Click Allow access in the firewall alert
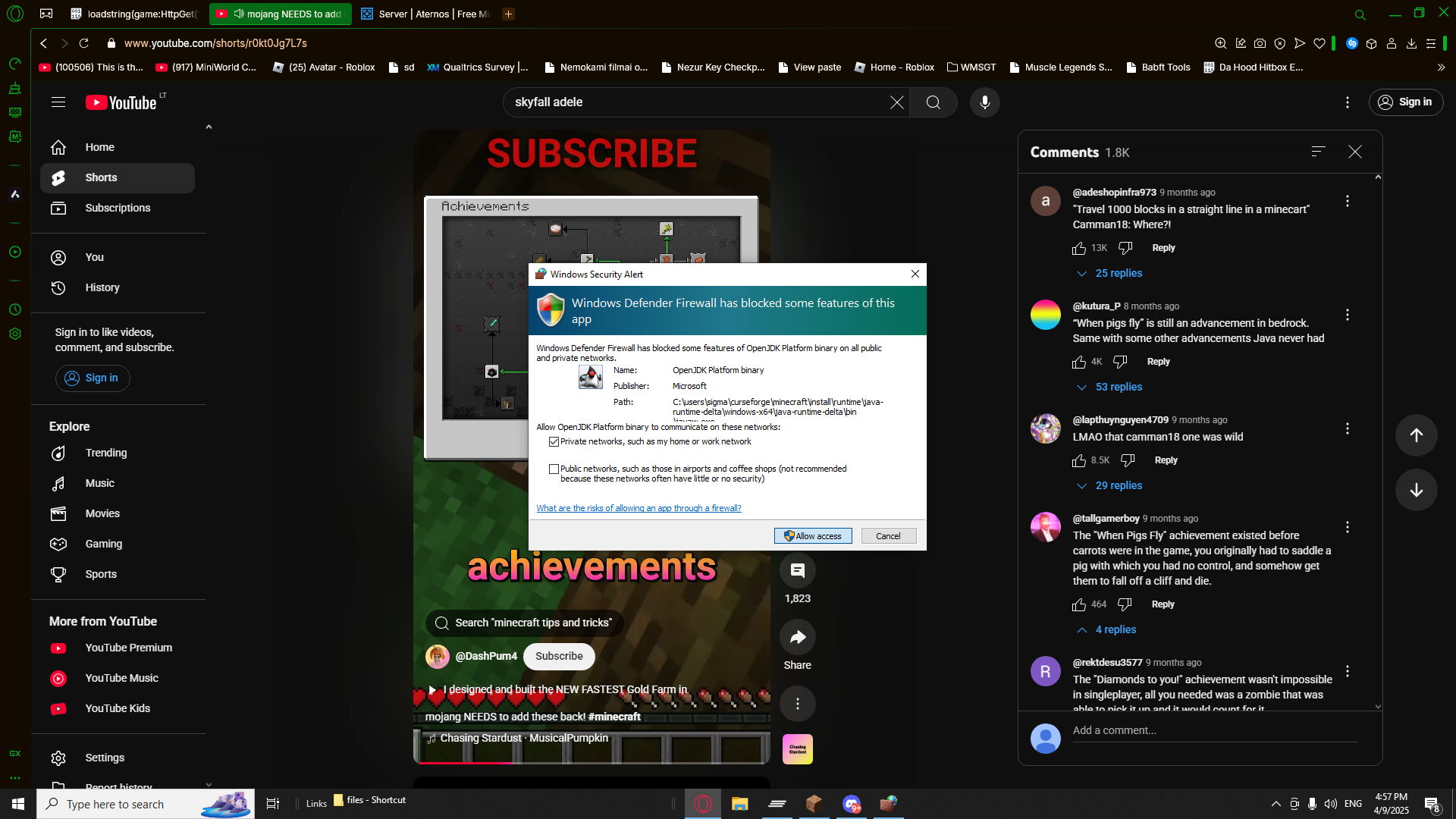The height and width of the screenshot is (819, 1456). point(813,535)
